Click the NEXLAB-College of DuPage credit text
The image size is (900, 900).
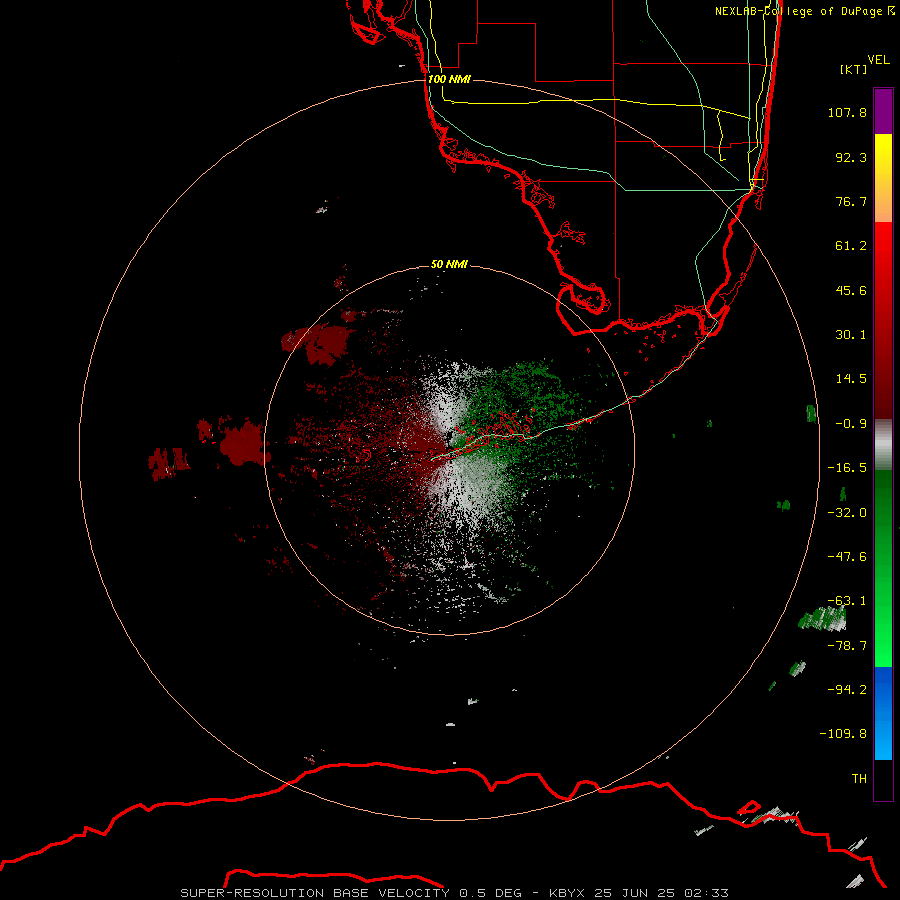tap(804, 11)
